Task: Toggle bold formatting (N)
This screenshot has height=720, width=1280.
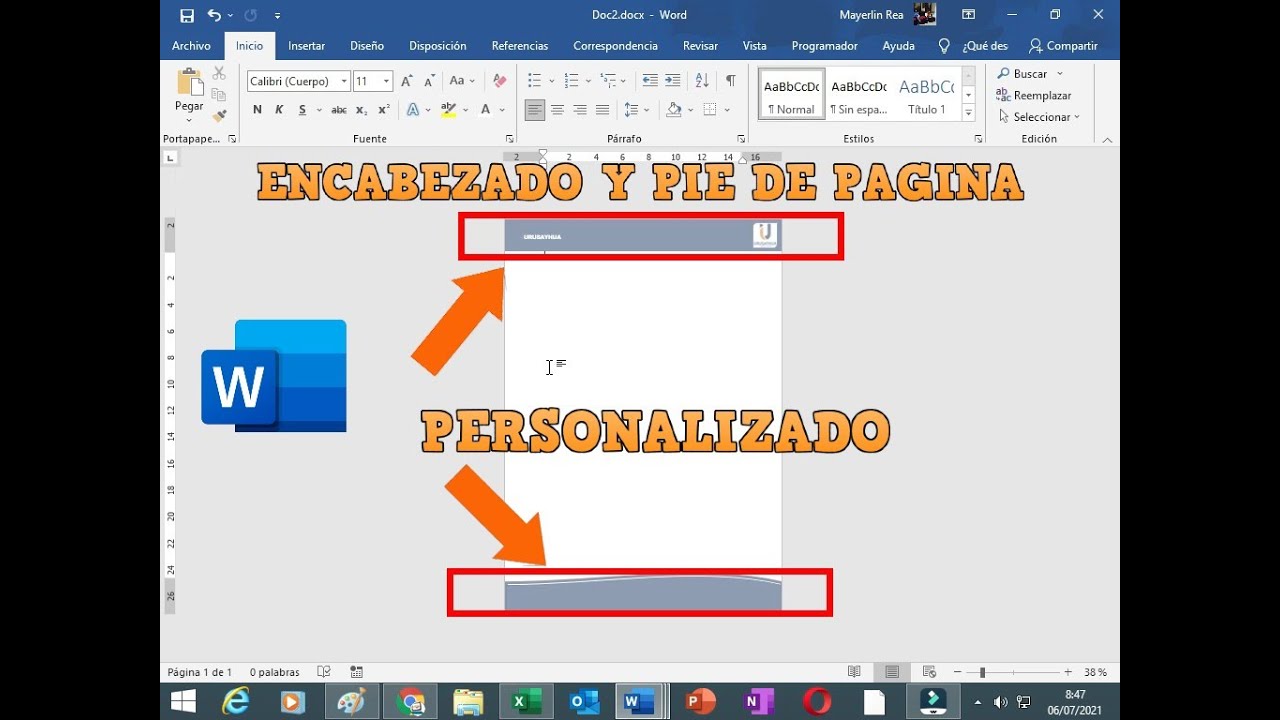Action: 257,110
